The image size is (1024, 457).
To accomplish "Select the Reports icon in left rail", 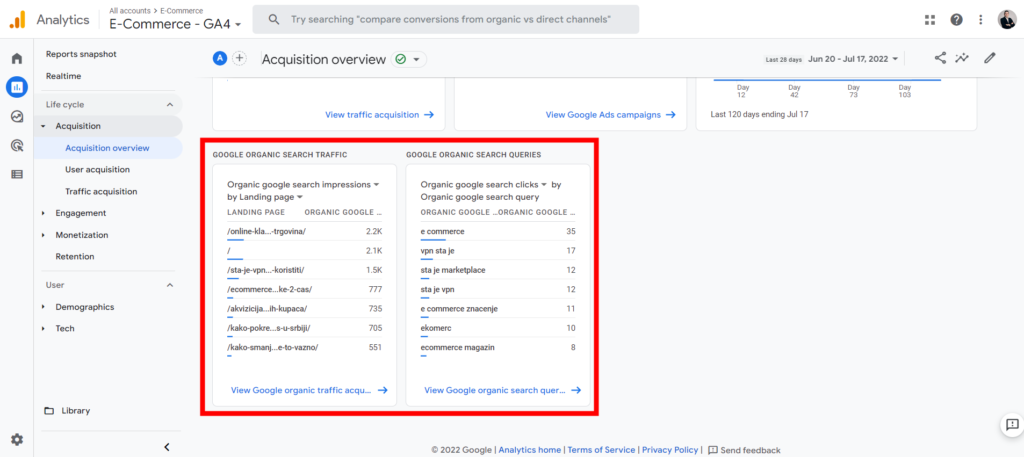I will pos(17,86).
